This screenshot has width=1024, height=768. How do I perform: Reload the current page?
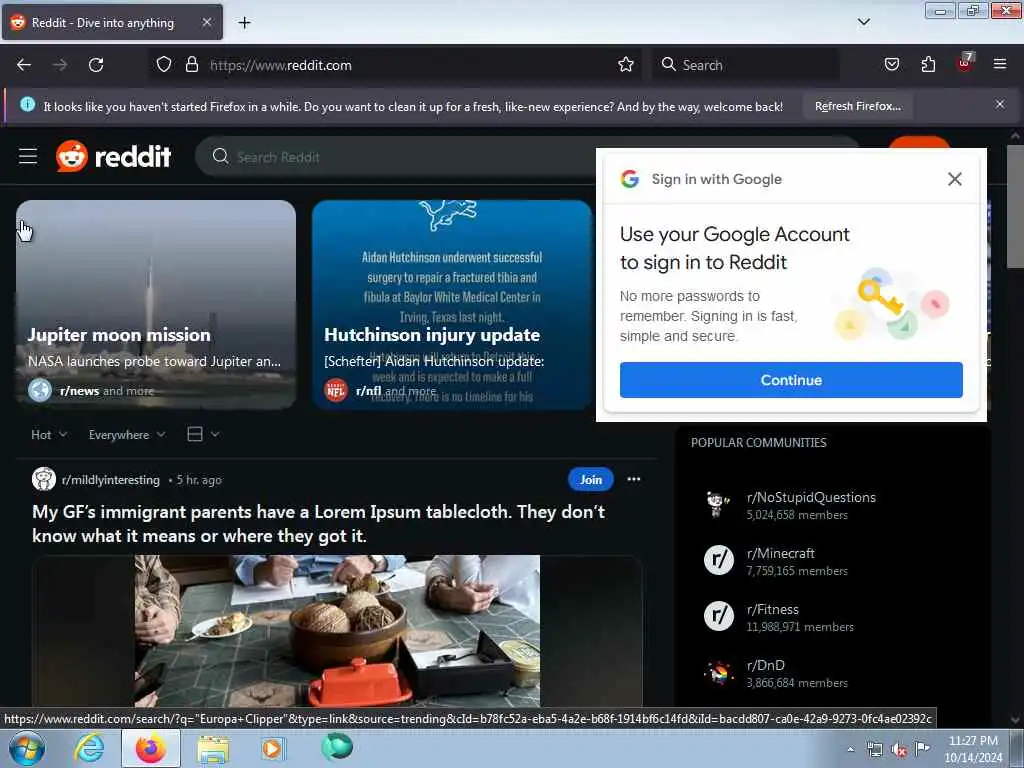(x=96, y=65)
